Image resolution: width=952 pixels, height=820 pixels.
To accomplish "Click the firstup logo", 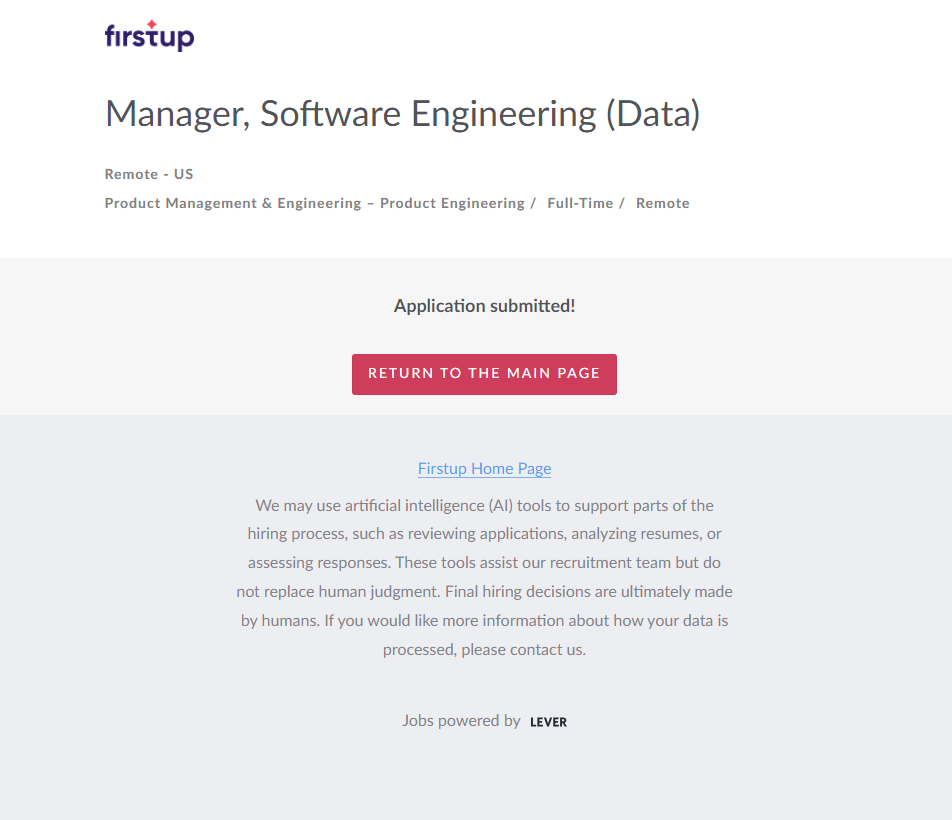I will (149, 36).
